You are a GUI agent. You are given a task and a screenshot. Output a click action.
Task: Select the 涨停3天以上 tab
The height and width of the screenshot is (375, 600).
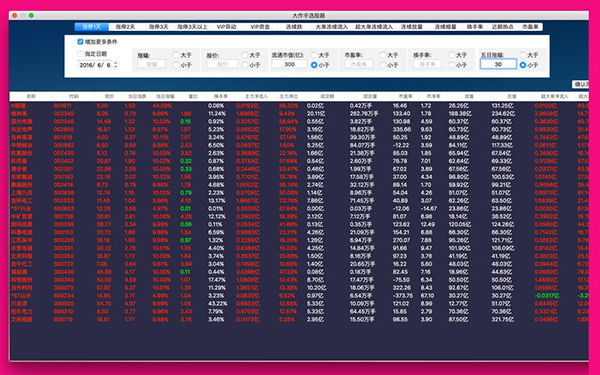[x=192, y=27]
